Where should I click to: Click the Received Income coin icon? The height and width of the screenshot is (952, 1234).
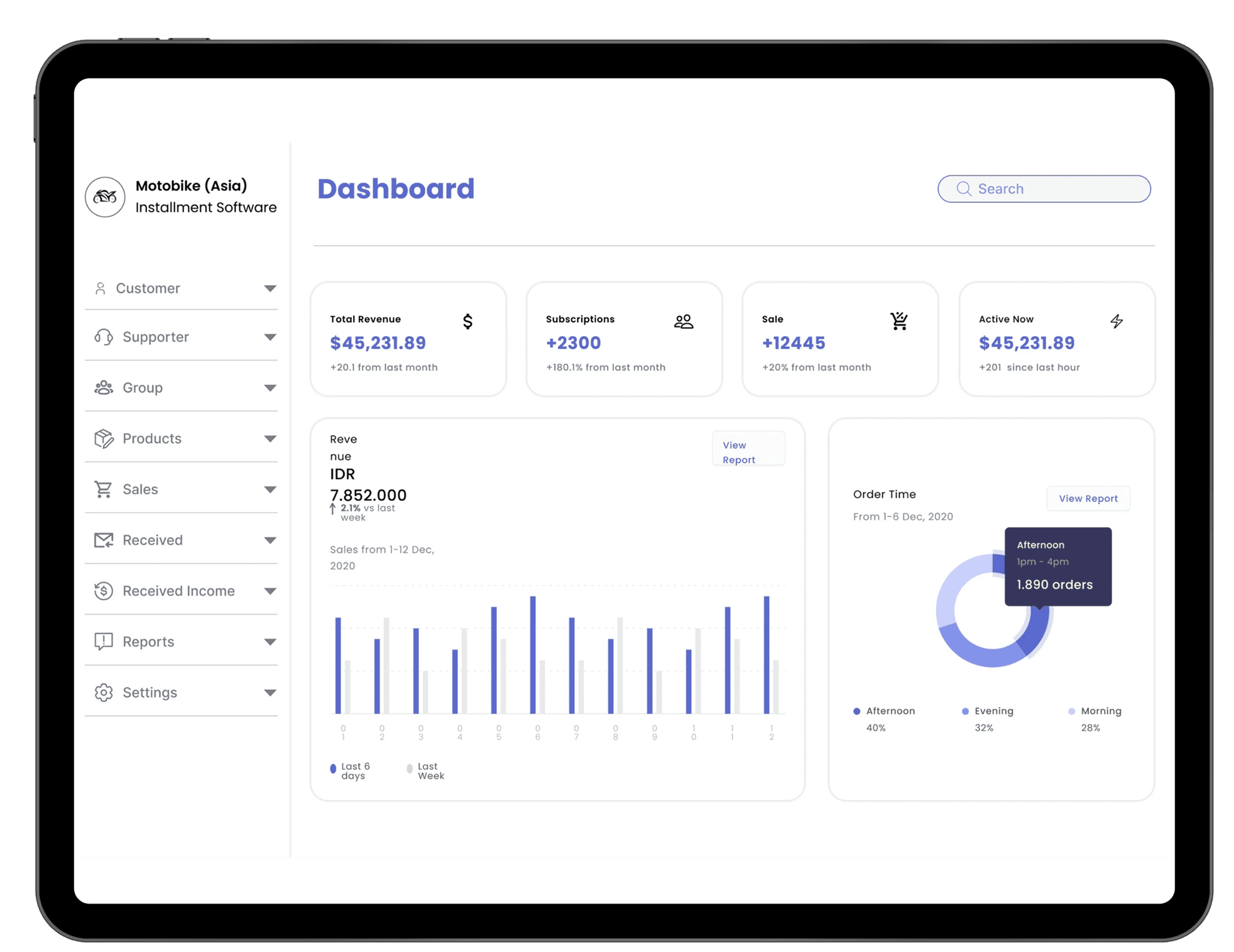coord(104,591)
